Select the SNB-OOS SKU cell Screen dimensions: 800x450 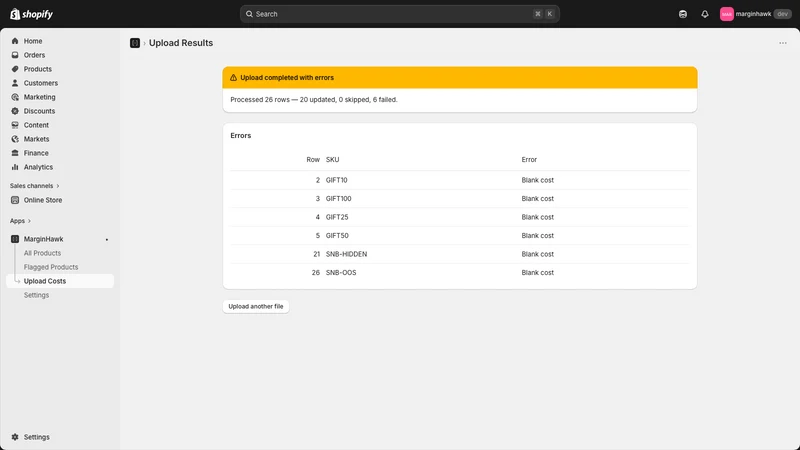341,272
